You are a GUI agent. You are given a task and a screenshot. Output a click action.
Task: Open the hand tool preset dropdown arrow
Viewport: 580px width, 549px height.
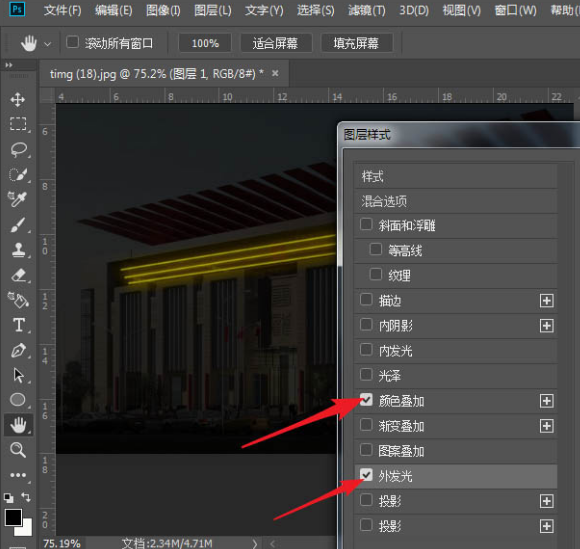coord(47,44)
